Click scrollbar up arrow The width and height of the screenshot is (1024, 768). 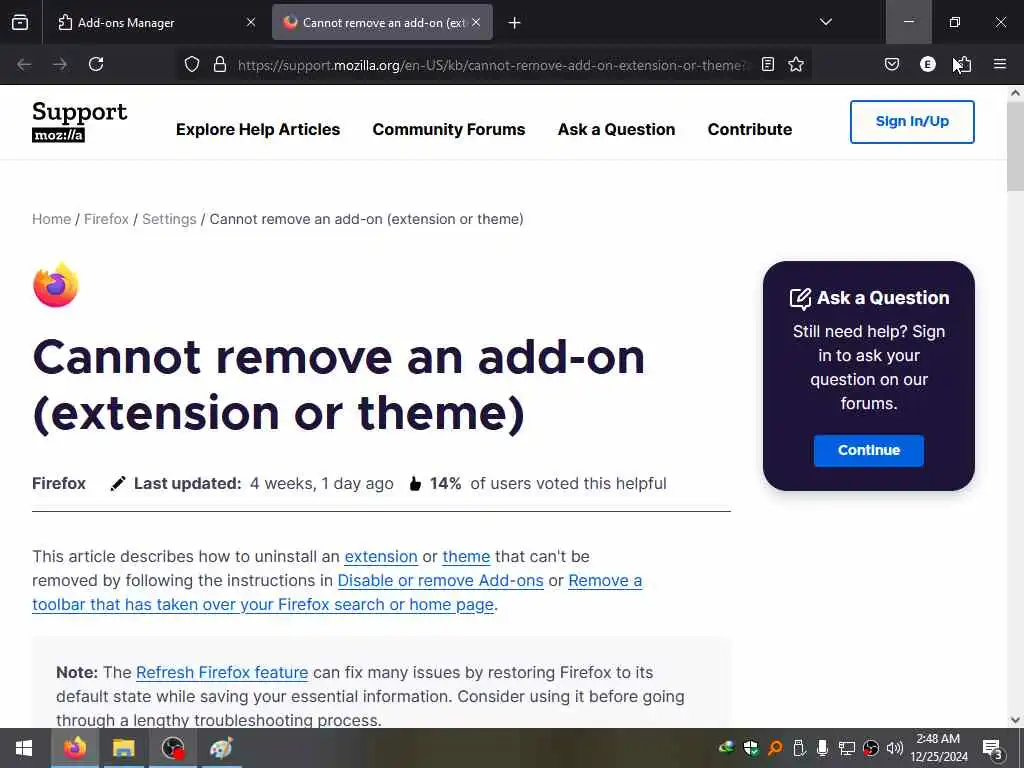point(1015,93)
